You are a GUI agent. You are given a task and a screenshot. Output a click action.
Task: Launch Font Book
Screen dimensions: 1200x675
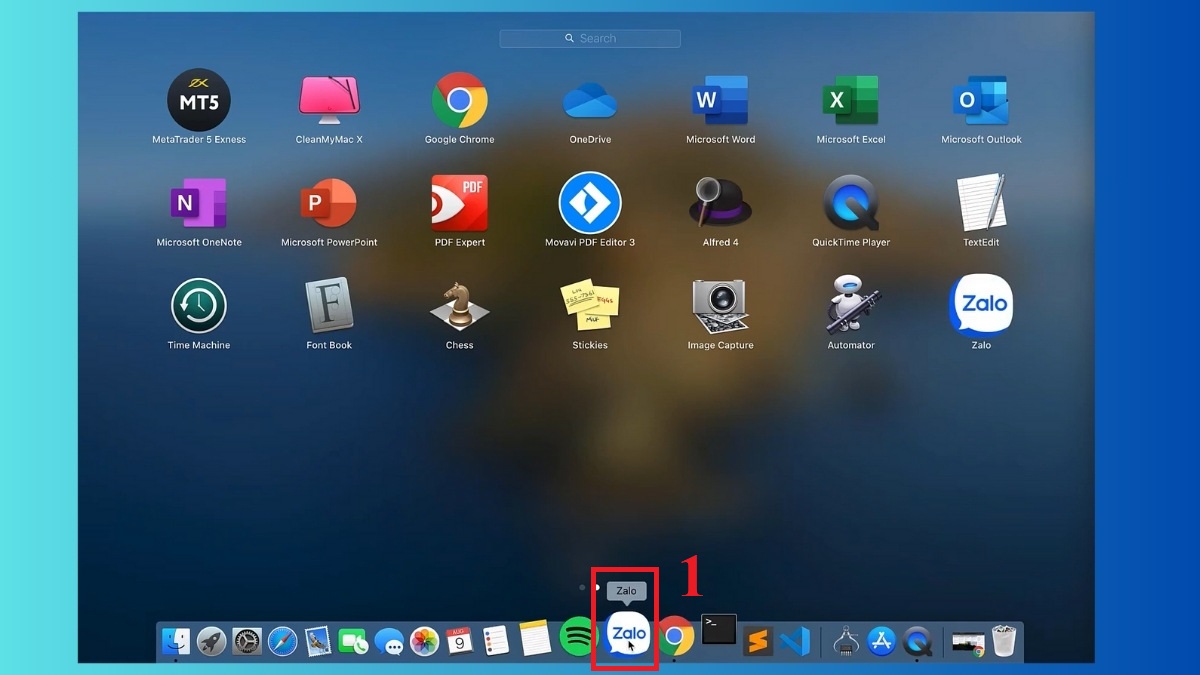329,306
